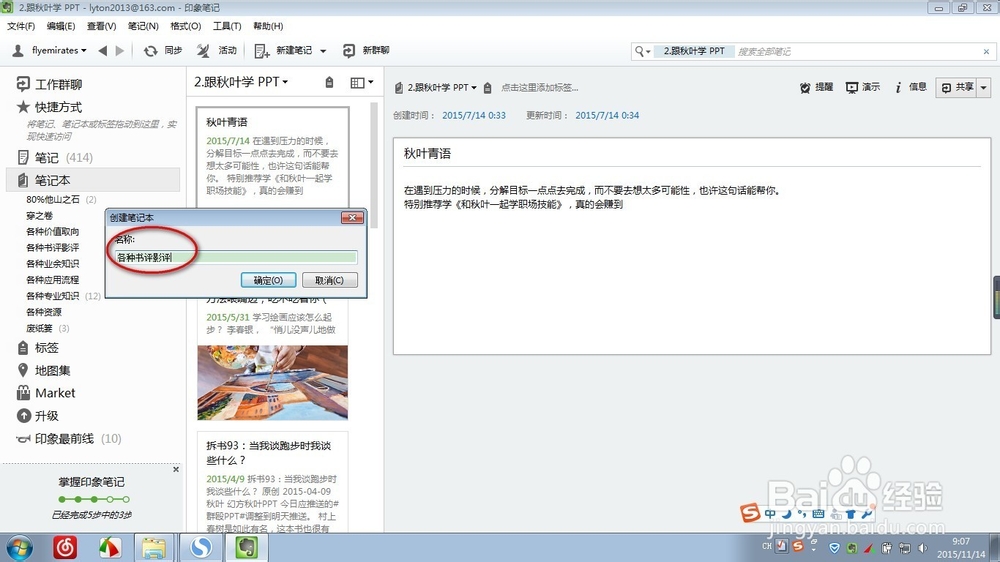Change the note's notebook via the header dropdown

point(442,87)
